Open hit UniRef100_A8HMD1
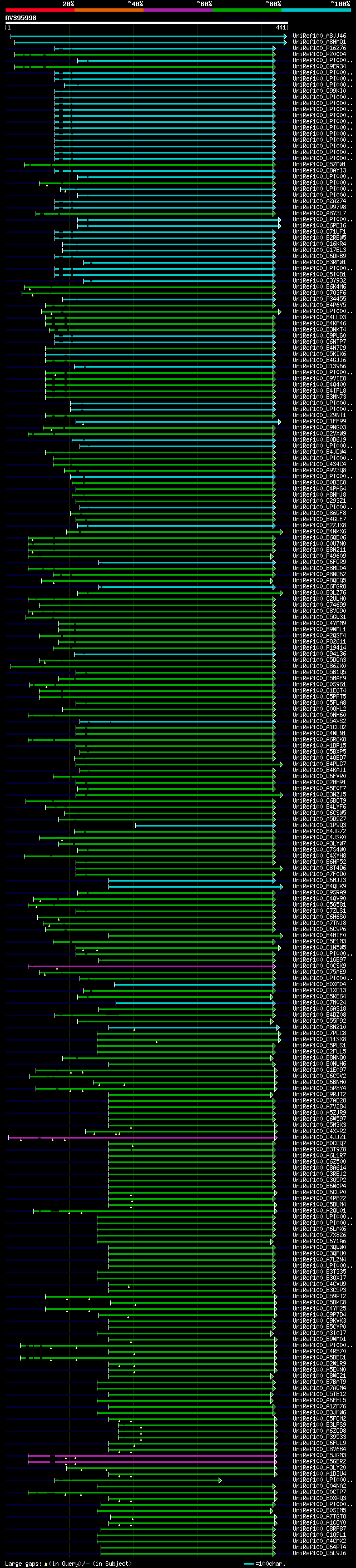The image size is (356, 1568). click(319, 42)
